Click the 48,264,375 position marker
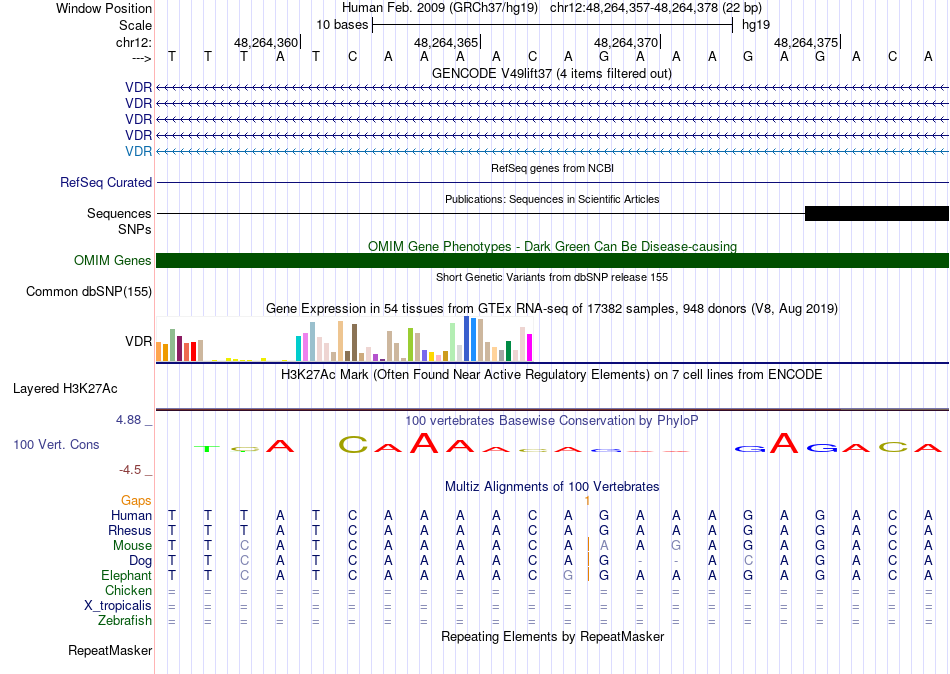The image size is (950, 674). click(807, 42)
